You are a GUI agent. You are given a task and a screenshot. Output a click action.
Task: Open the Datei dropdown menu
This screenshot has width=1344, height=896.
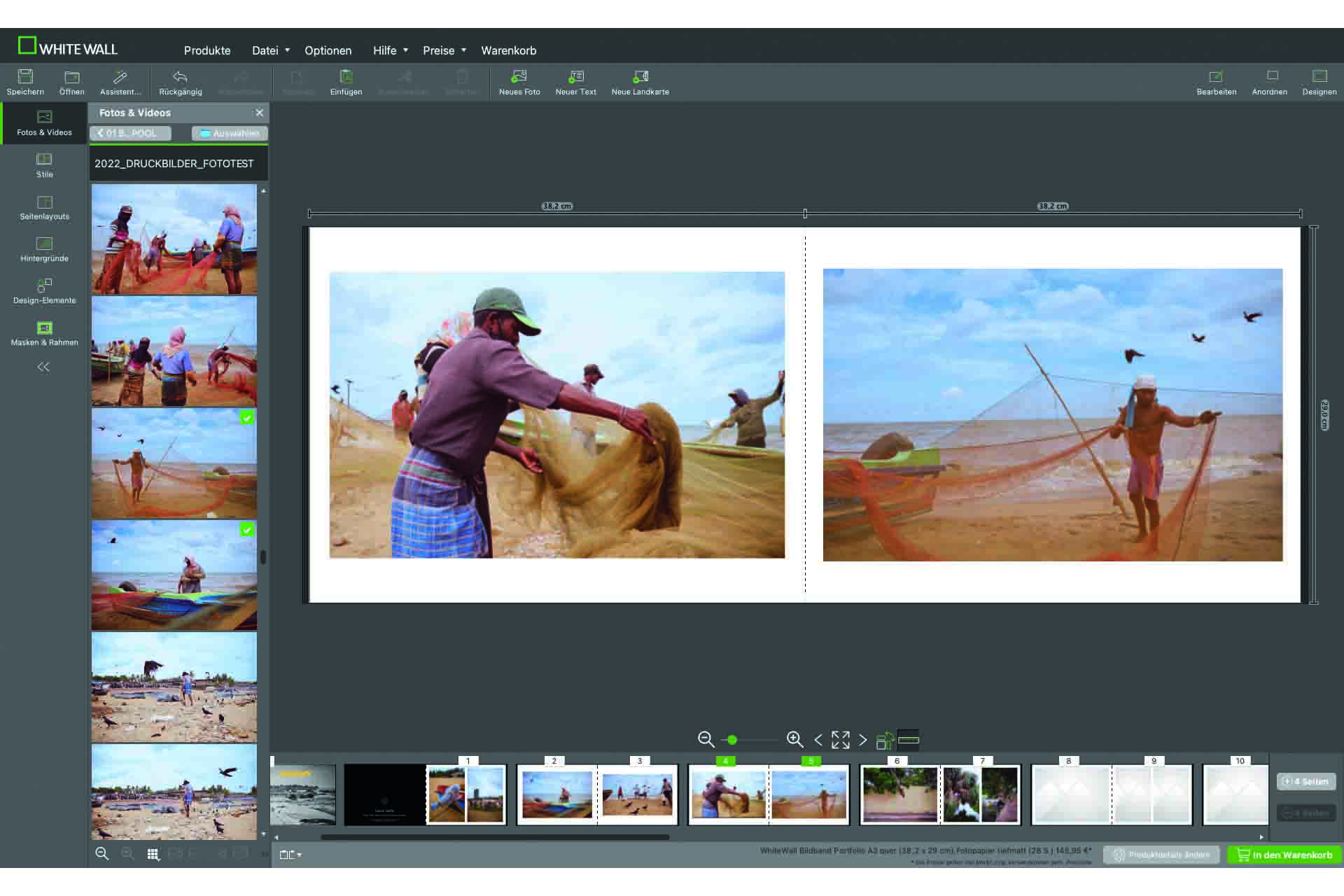[x=271, y=50]
